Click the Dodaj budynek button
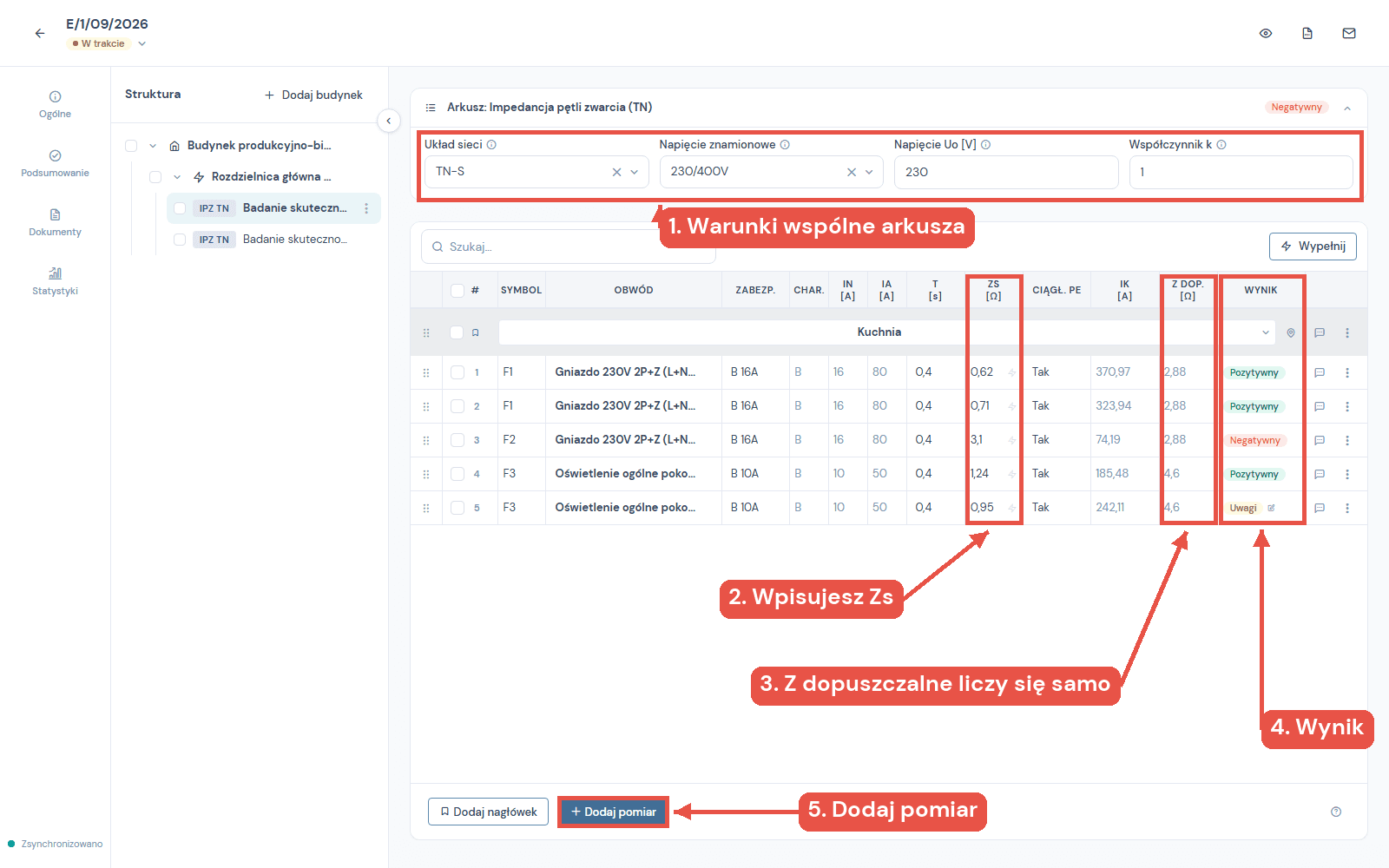This screenshot has height=868, width=1389. pyautogui.click(x=313, y=95)
